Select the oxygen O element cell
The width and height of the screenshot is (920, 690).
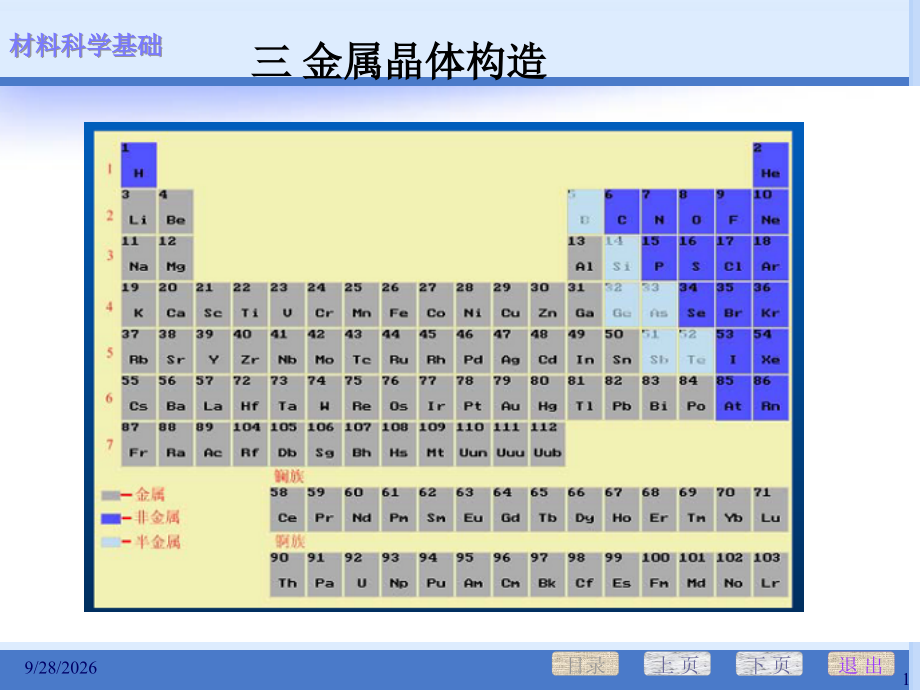(696, 212)
